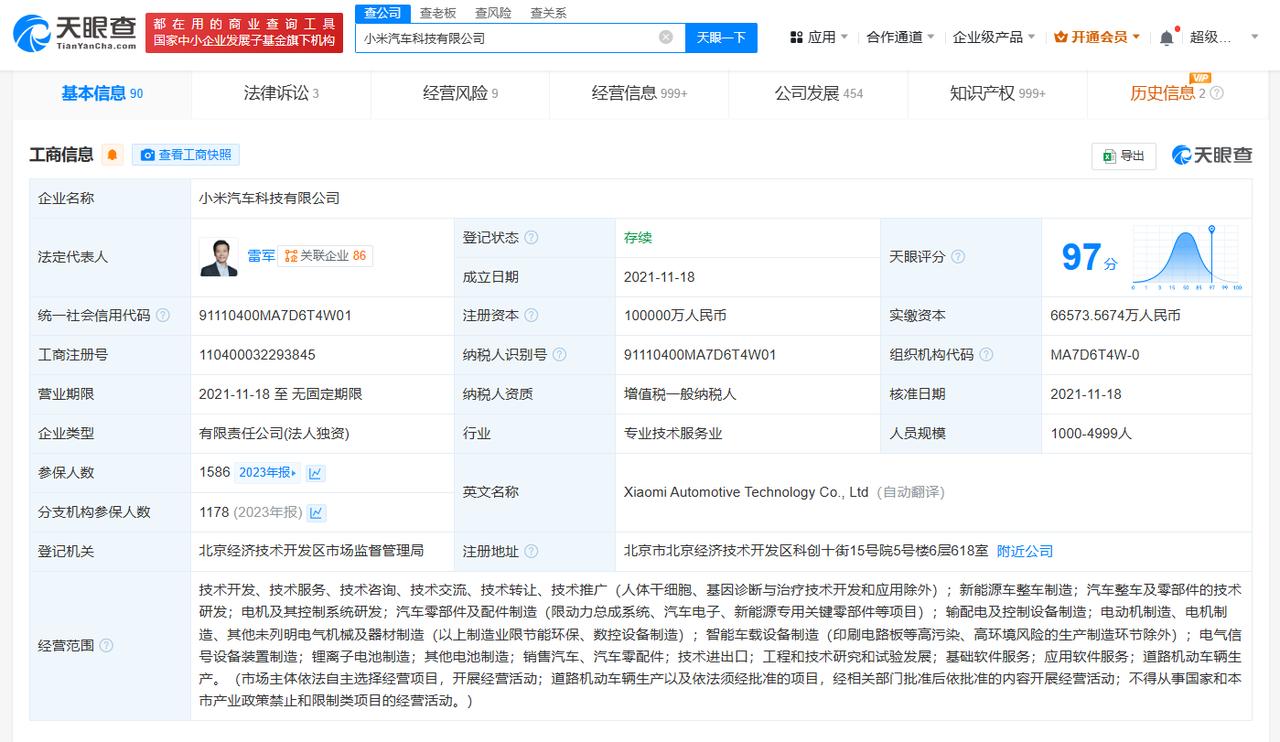Click the help icon beside 经营范围
Viewport: 1280px width, 742px height.
106,646
